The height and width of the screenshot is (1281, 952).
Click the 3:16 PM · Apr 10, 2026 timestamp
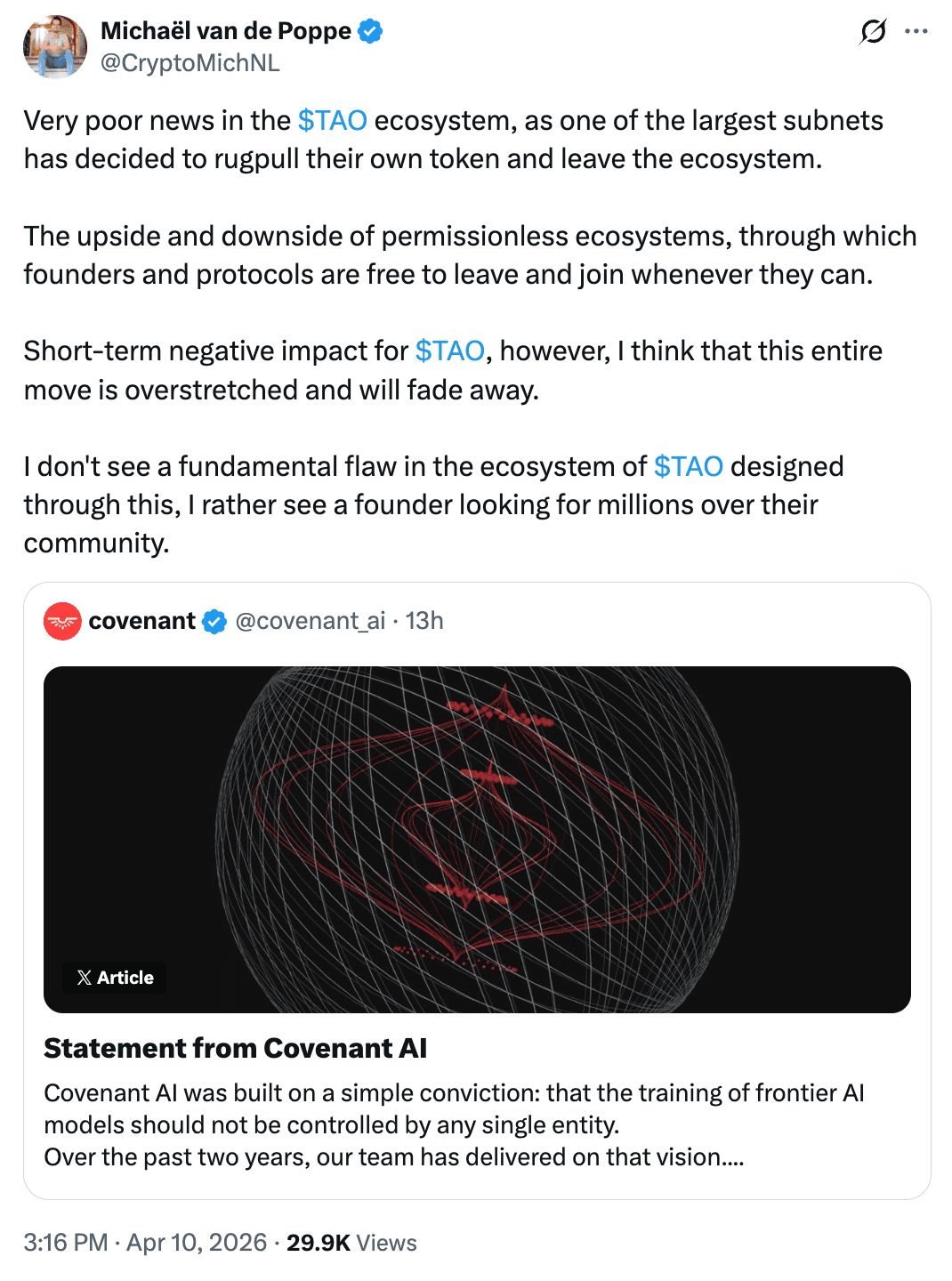click(x=145, y=1243)
